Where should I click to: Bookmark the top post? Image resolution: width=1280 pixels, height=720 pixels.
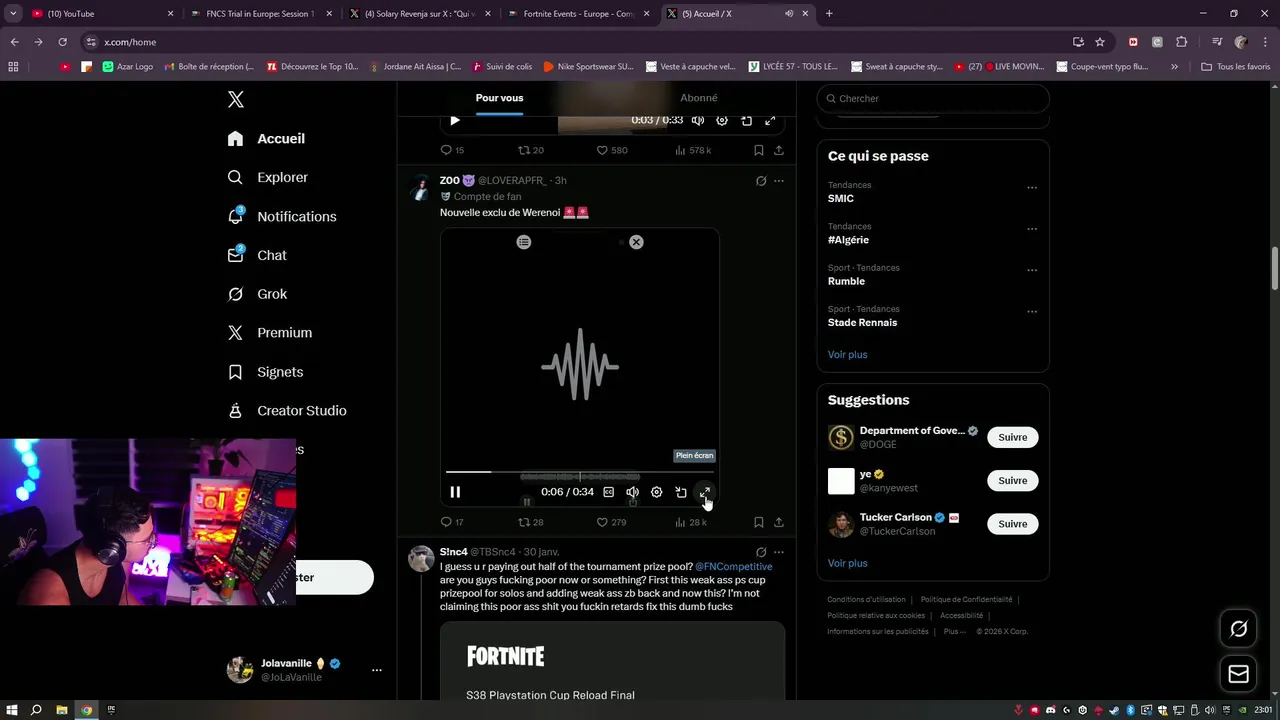758,150
